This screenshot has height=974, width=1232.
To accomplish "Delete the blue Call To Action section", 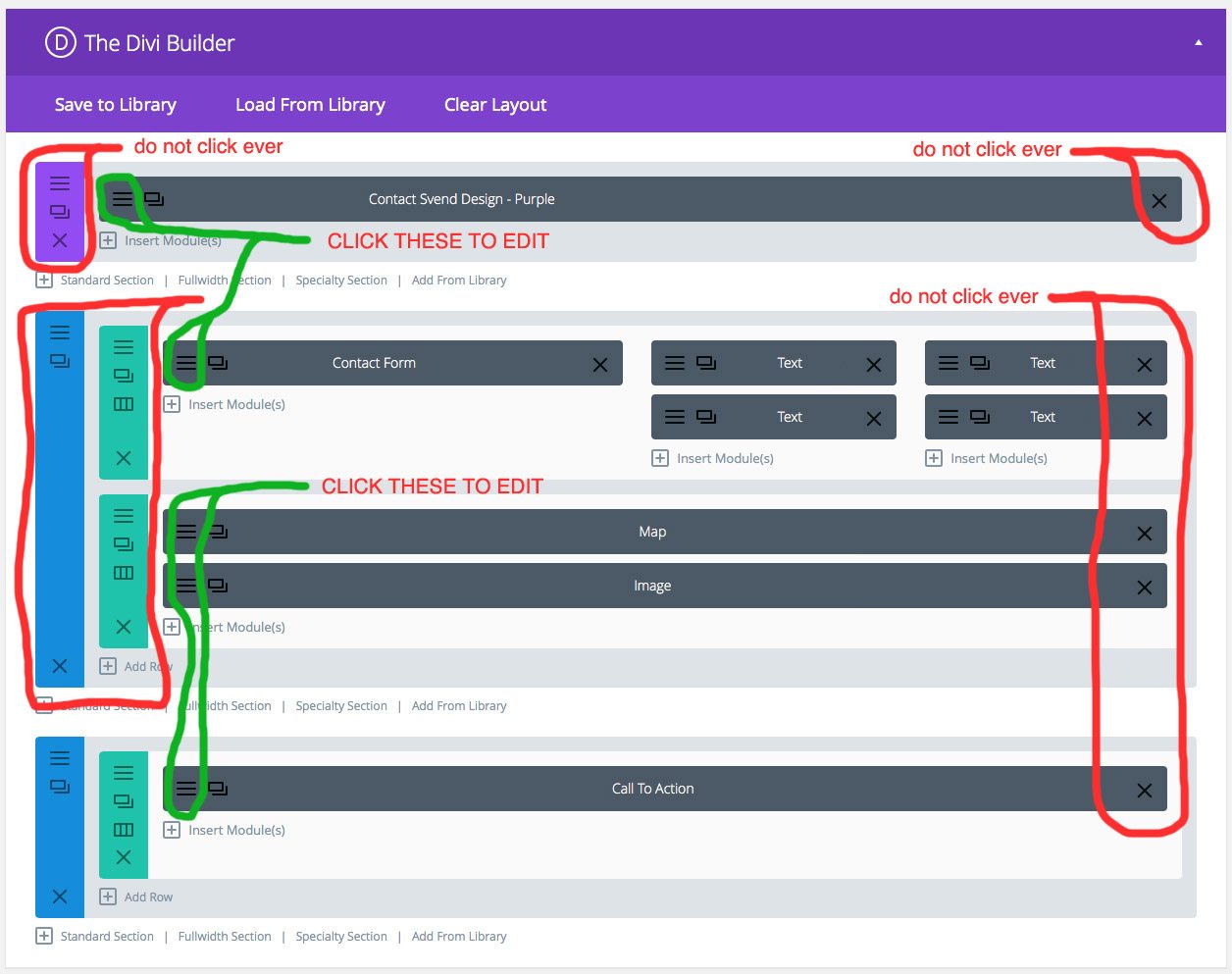I will [x=60, y=897].
